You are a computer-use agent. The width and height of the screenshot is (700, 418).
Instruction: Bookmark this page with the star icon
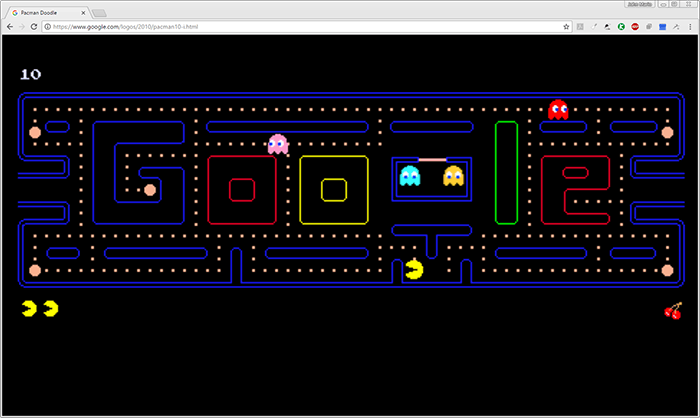click(566, 27)
